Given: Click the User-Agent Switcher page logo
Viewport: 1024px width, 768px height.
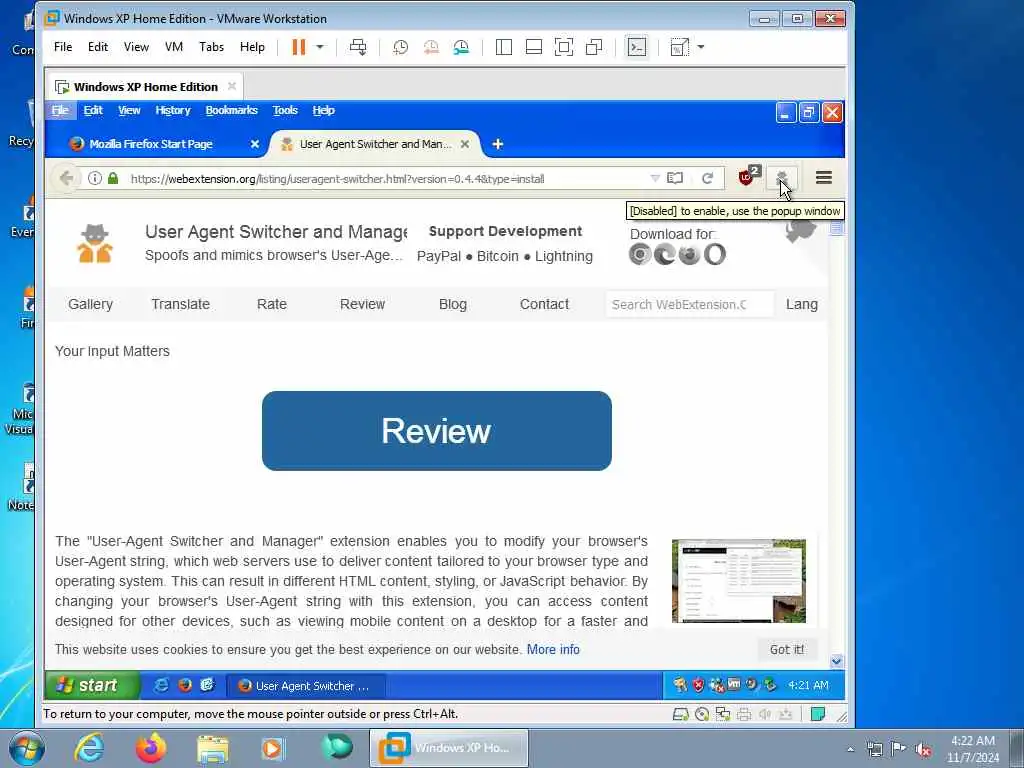Looking at the screenshot, I should pyautogui.click(x=95, y=243).
